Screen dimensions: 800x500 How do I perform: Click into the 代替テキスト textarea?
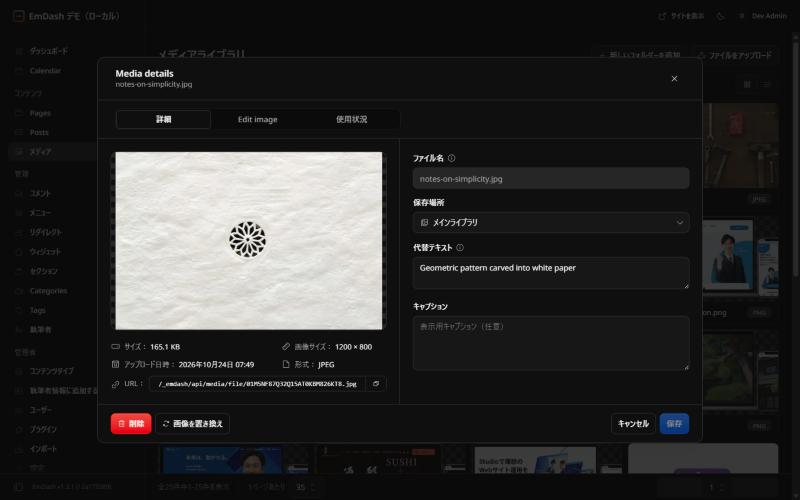551,273
